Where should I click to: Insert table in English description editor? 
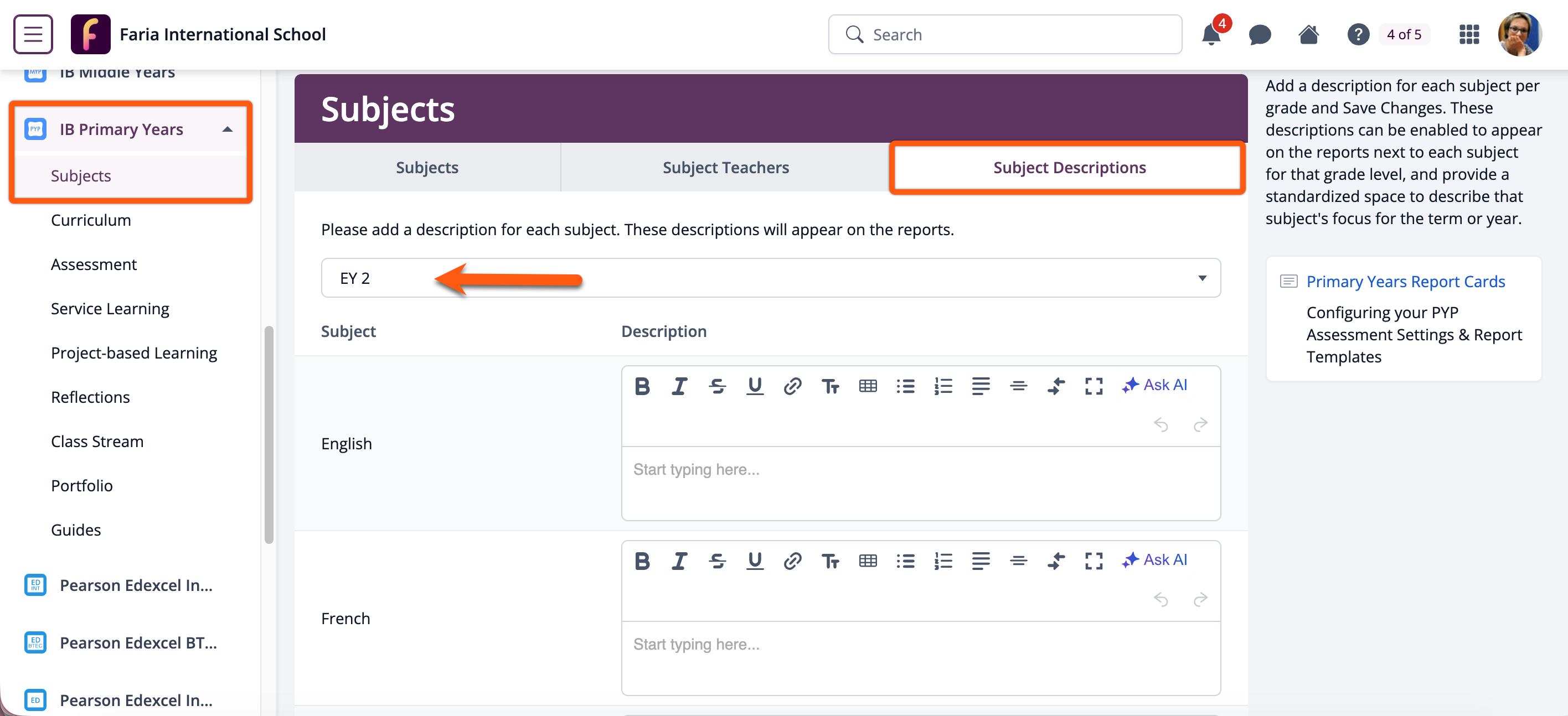pyautogui.click(x=868, y=386)
